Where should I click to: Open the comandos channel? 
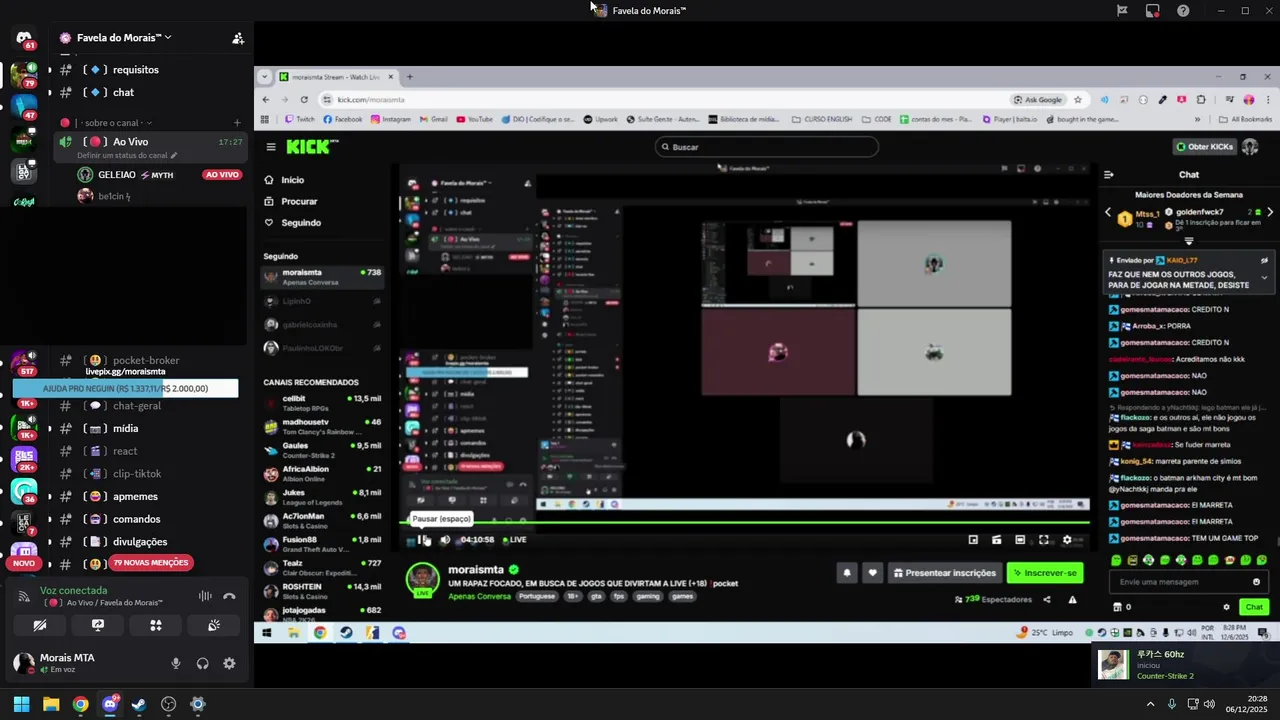[150, 519]
